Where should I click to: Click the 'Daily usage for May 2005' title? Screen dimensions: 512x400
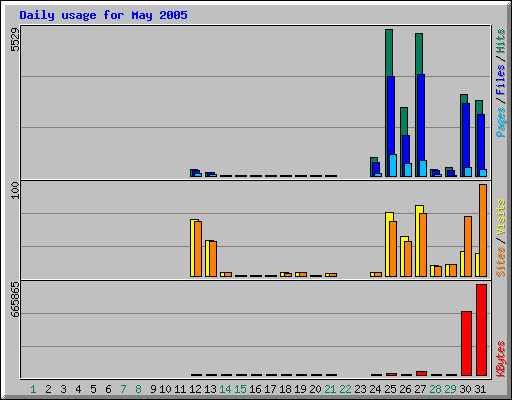pyautogui.click(x=103, y=15)
